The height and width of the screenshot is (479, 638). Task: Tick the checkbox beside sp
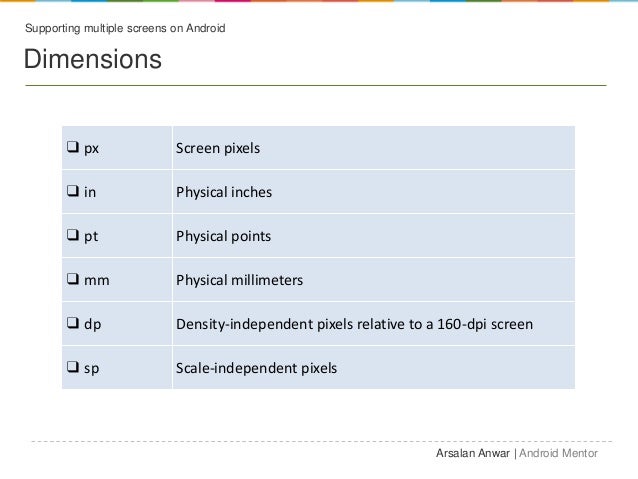pos(73,369)
